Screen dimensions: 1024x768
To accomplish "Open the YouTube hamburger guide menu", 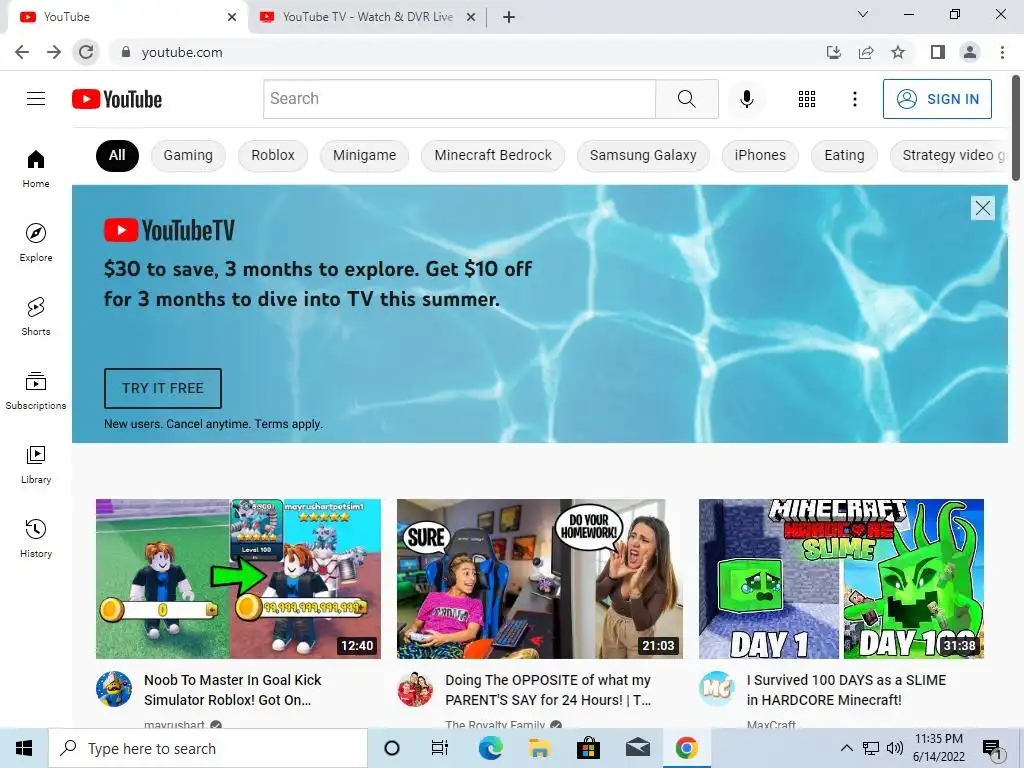I will click(36, 99).
